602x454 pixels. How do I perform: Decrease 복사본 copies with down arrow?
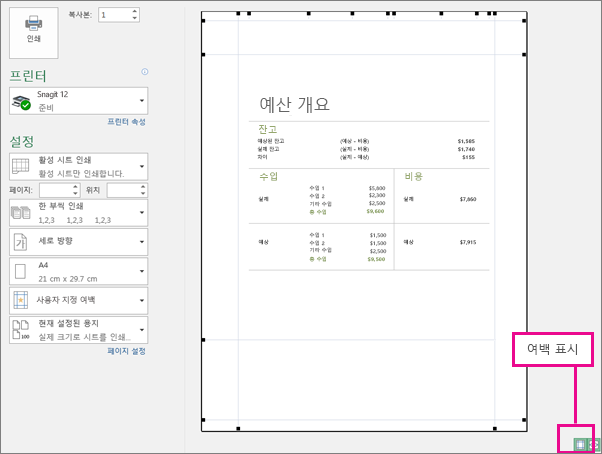tap(134, 18)
